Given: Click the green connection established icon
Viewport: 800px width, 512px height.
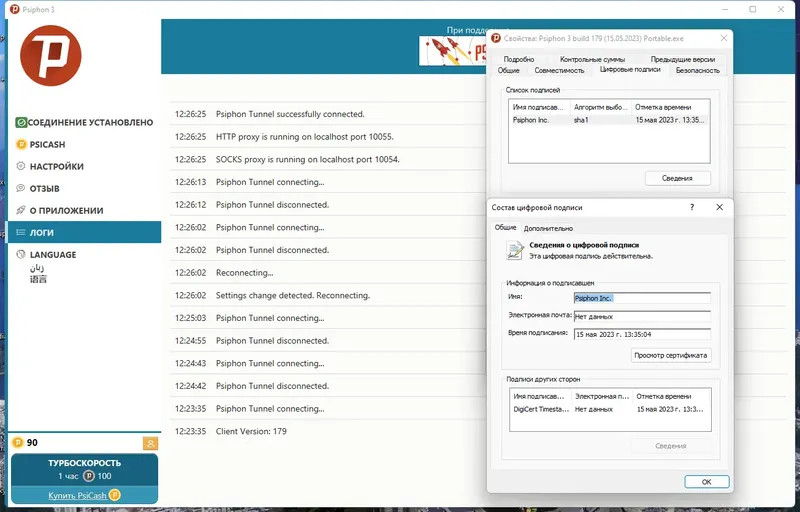Looking at the screenshot, I should (x=21, y=122).
